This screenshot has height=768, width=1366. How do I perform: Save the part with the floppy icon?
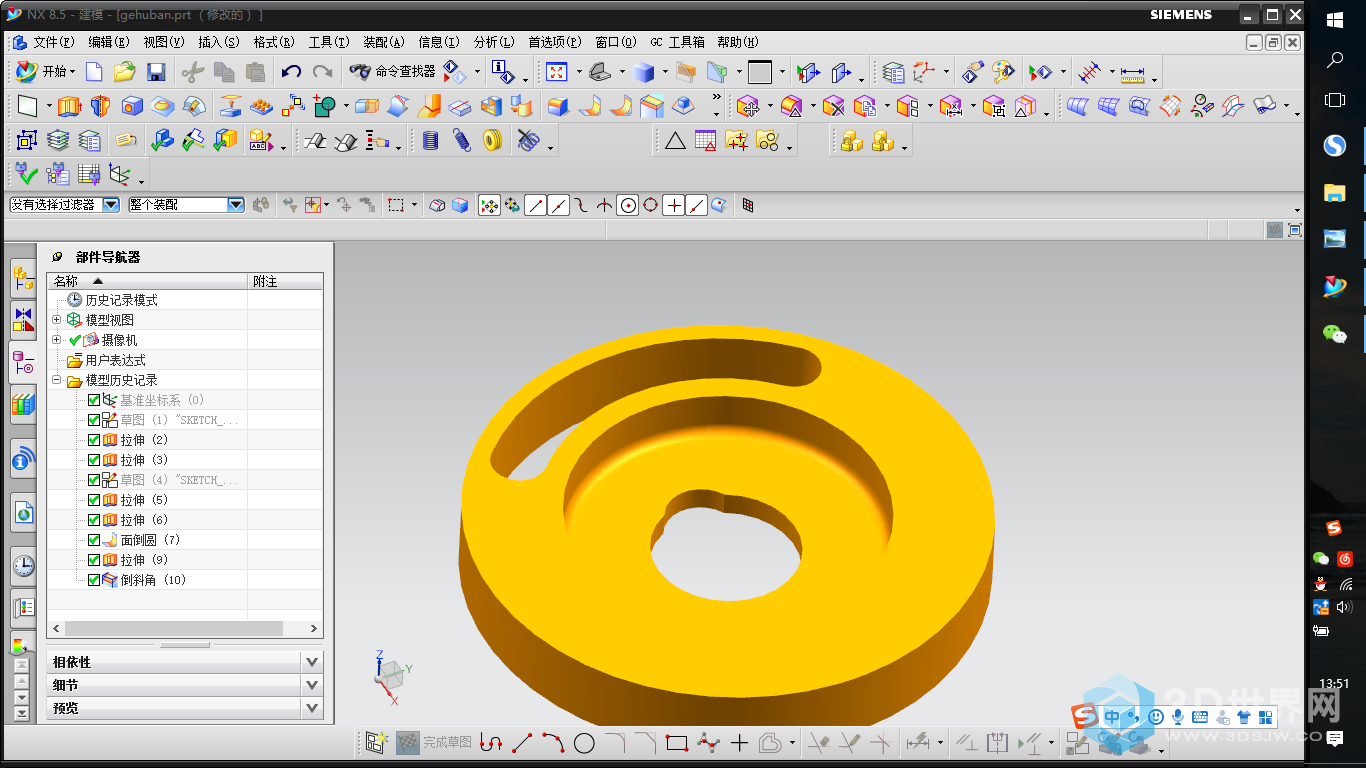click(x=156, y=72)
